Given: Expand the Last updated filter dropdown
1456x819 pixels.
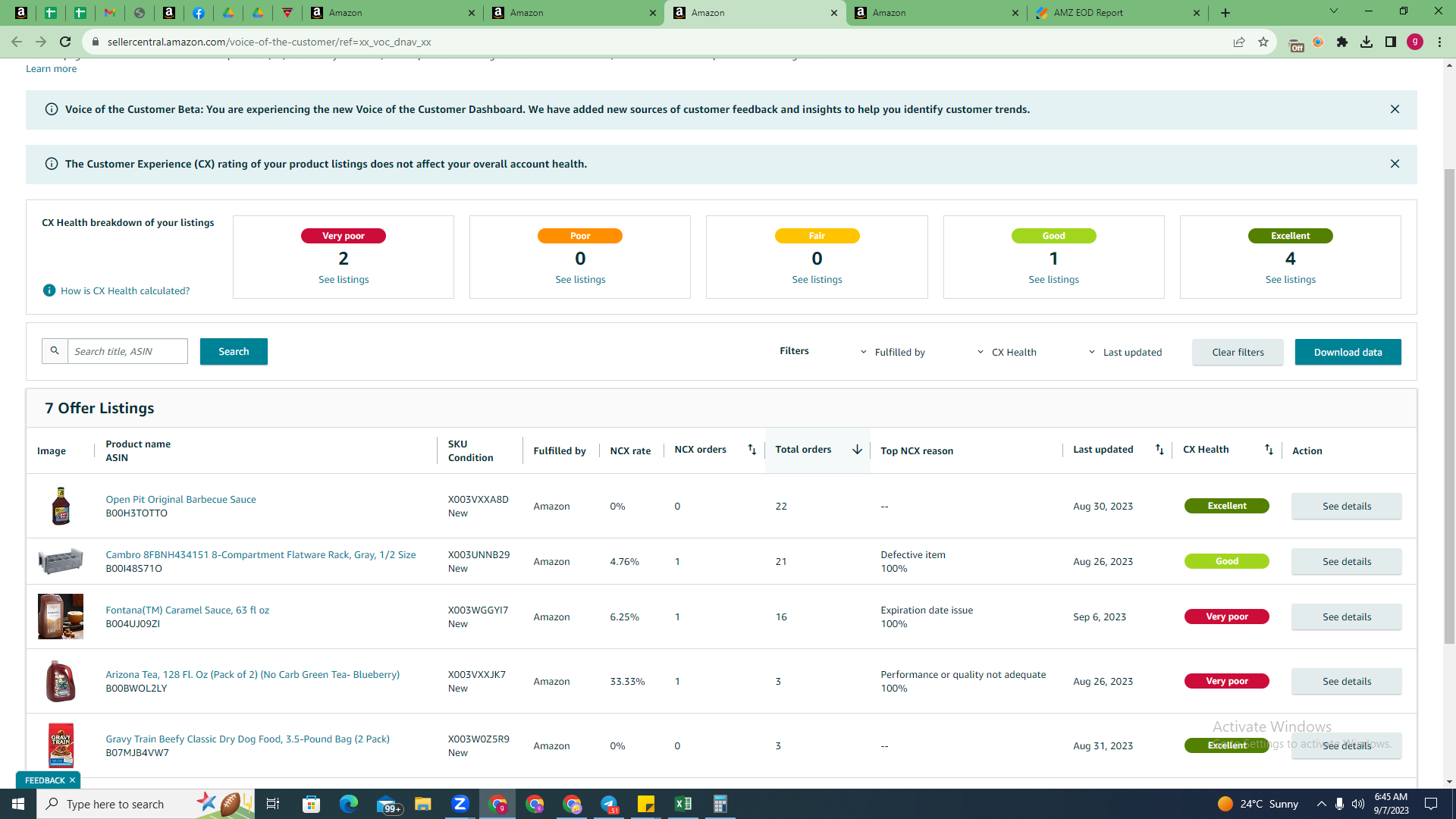Looking at the screenshot, I should (1125, 352).
